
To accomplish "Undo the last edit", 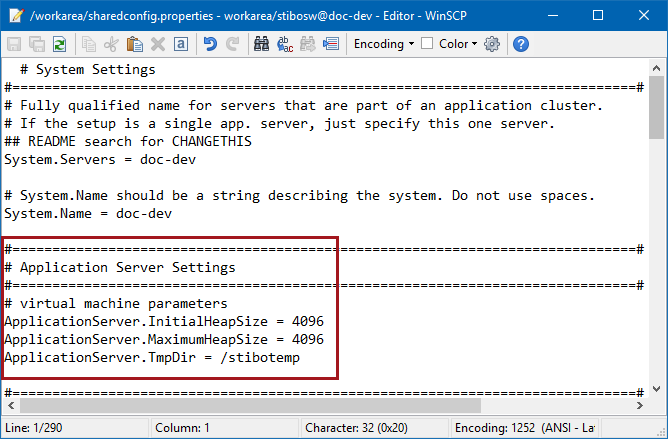I will pyautogui.click(x=210, y=44).
